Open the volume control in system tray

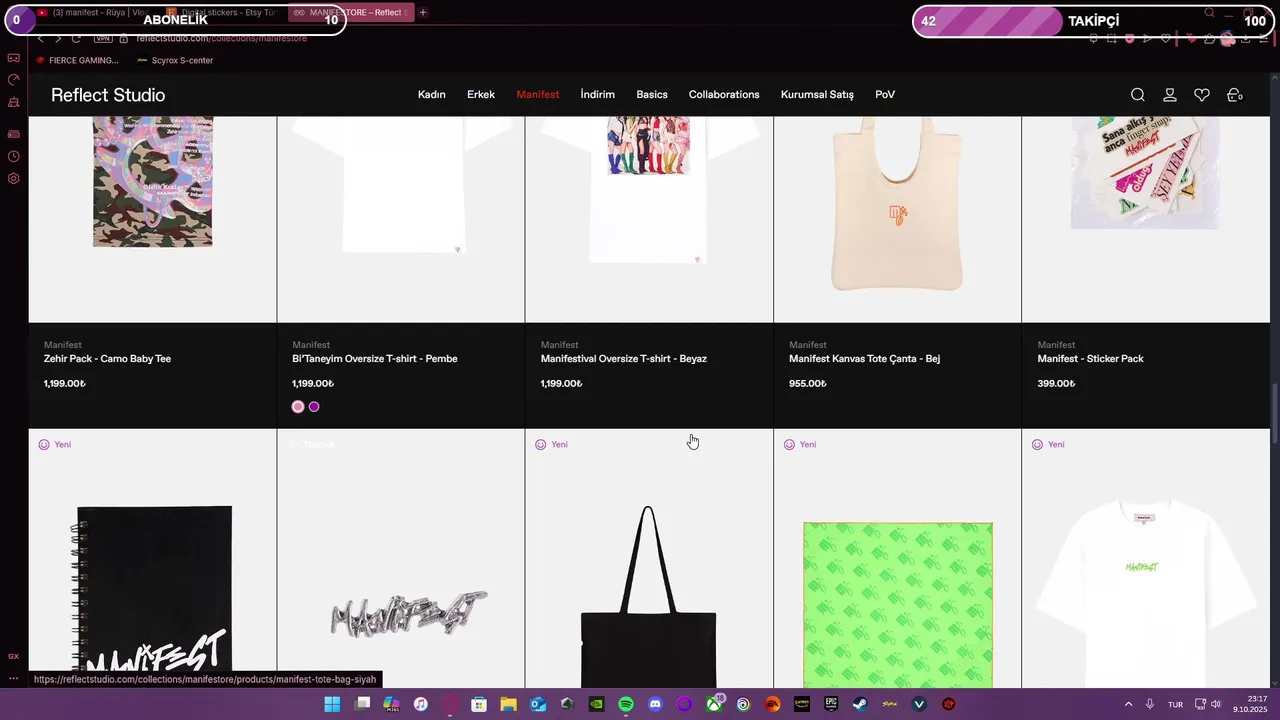(1216, 704)
